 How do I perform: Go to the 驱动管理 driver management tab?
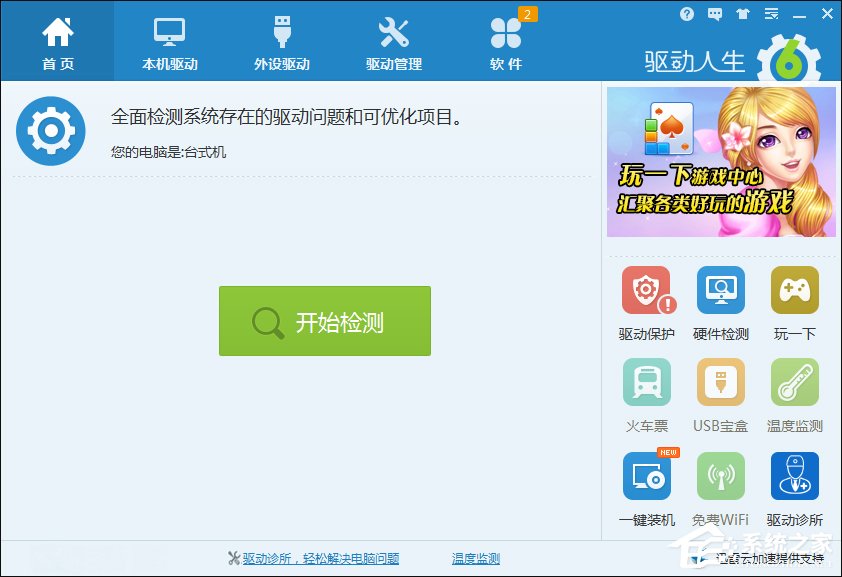tap(394, 40)
